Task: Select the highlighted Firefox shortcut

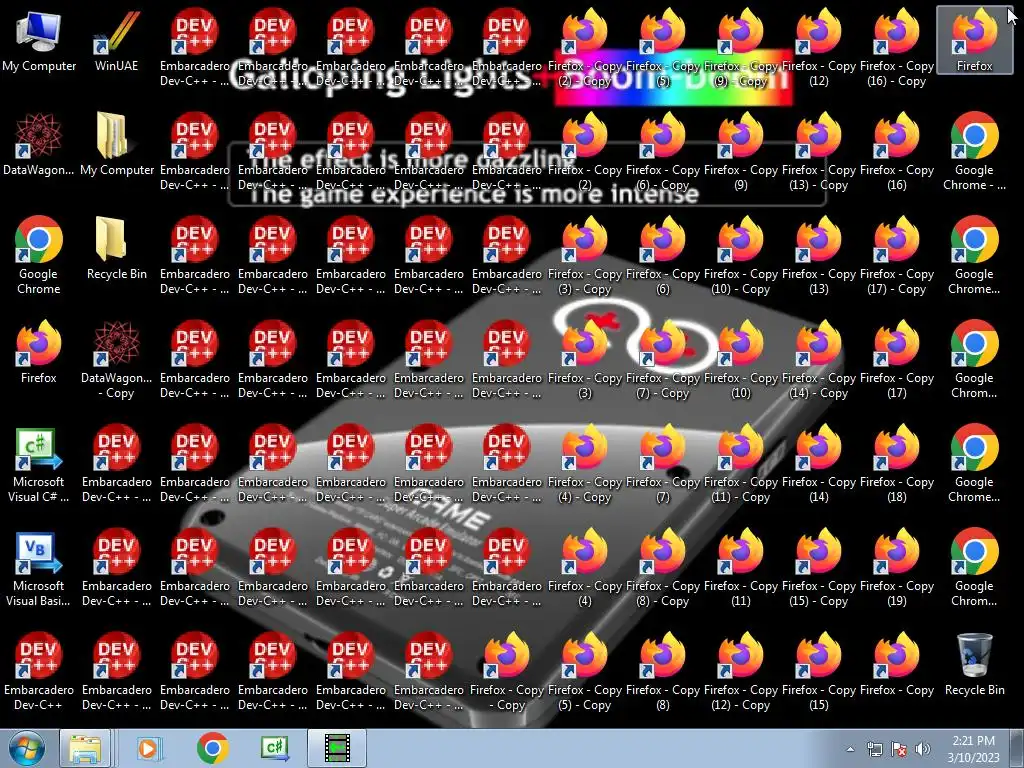Action: pyautogui.click(x=974, y=41)
